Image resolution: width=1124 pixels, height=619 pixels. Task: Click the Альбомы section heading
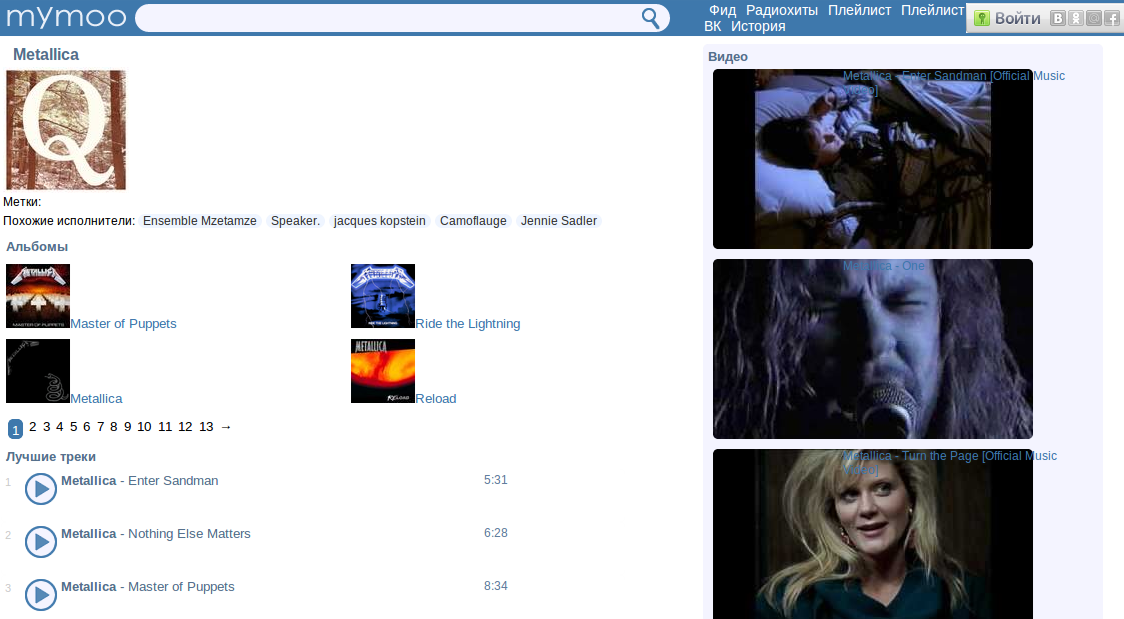[37, 246]
